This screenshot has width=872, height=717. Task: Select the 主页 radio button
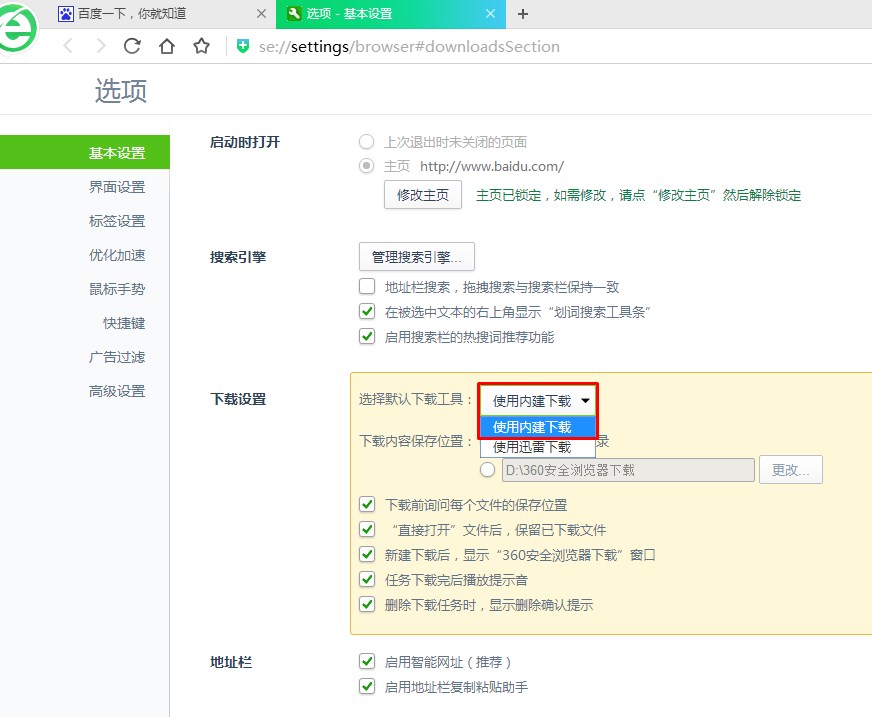pos(366,166)
